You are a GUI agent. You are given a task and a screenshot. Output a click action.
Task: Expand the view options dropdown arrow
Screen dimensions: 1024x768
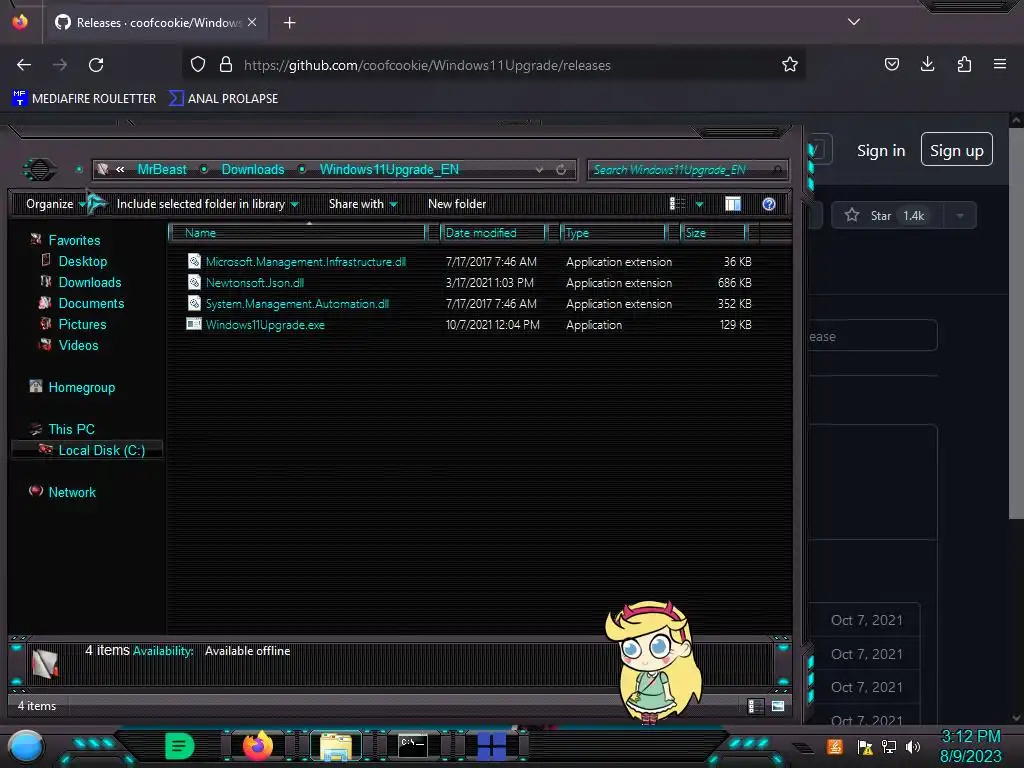(x=699, y=204)
